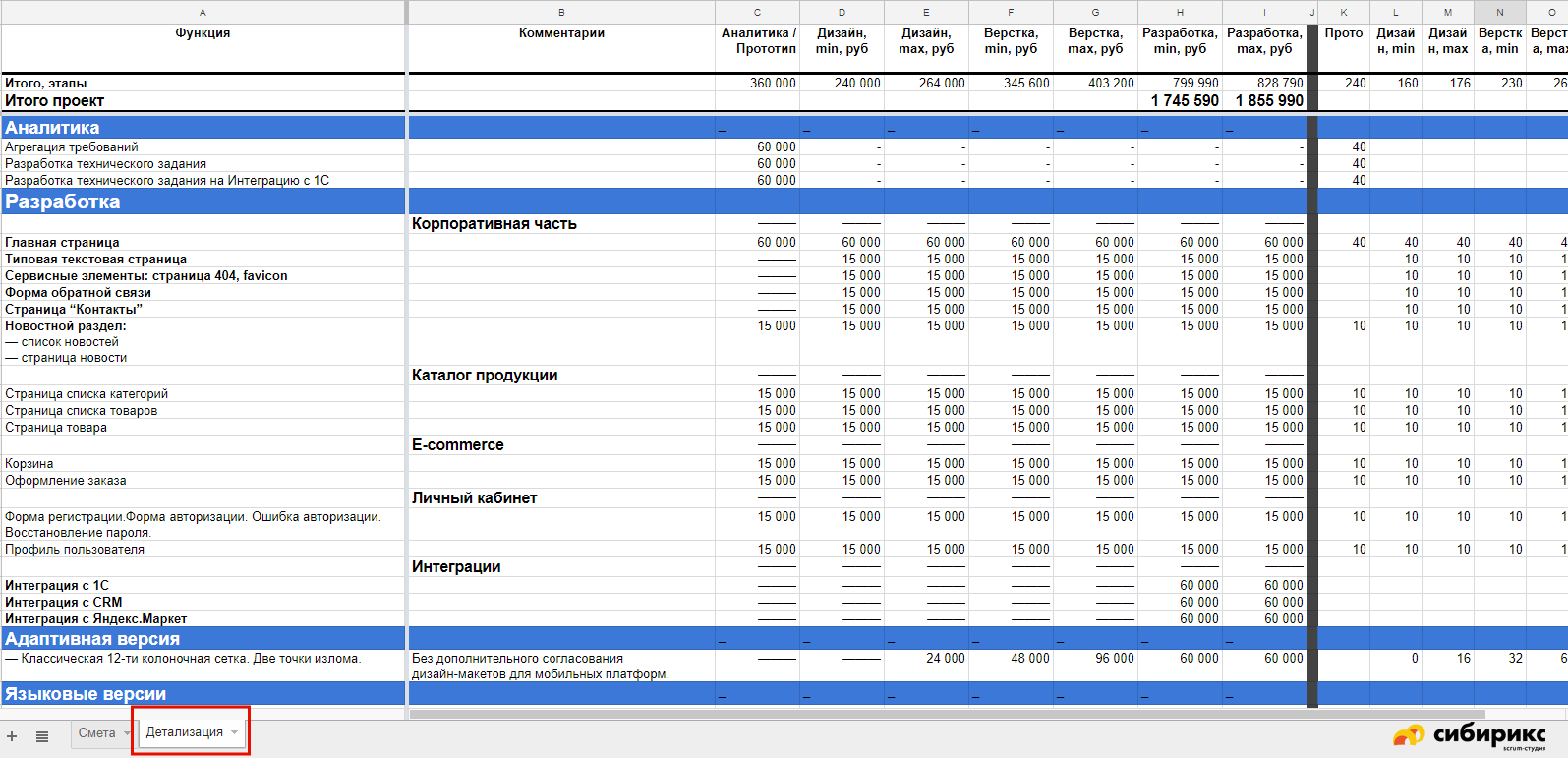Select the Корзина cell
The image size is (1568, 758).
pos(203,463)
